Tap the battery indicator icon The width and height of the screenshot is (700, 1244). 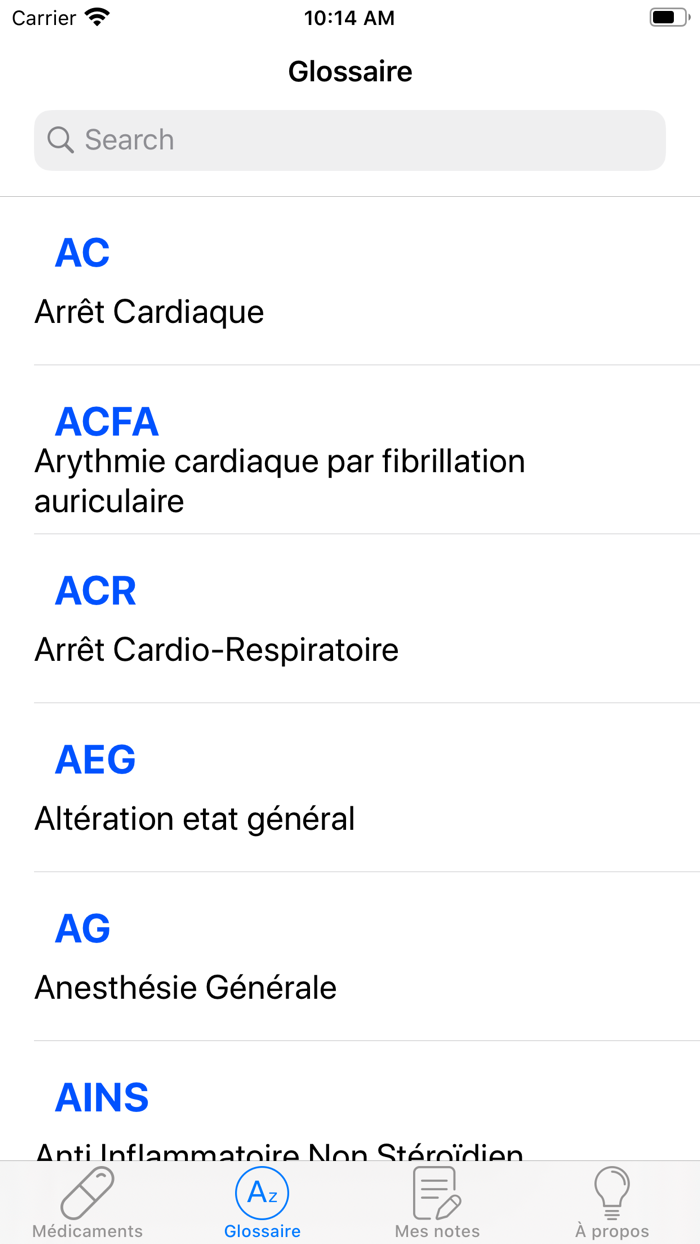click(667, 17)
